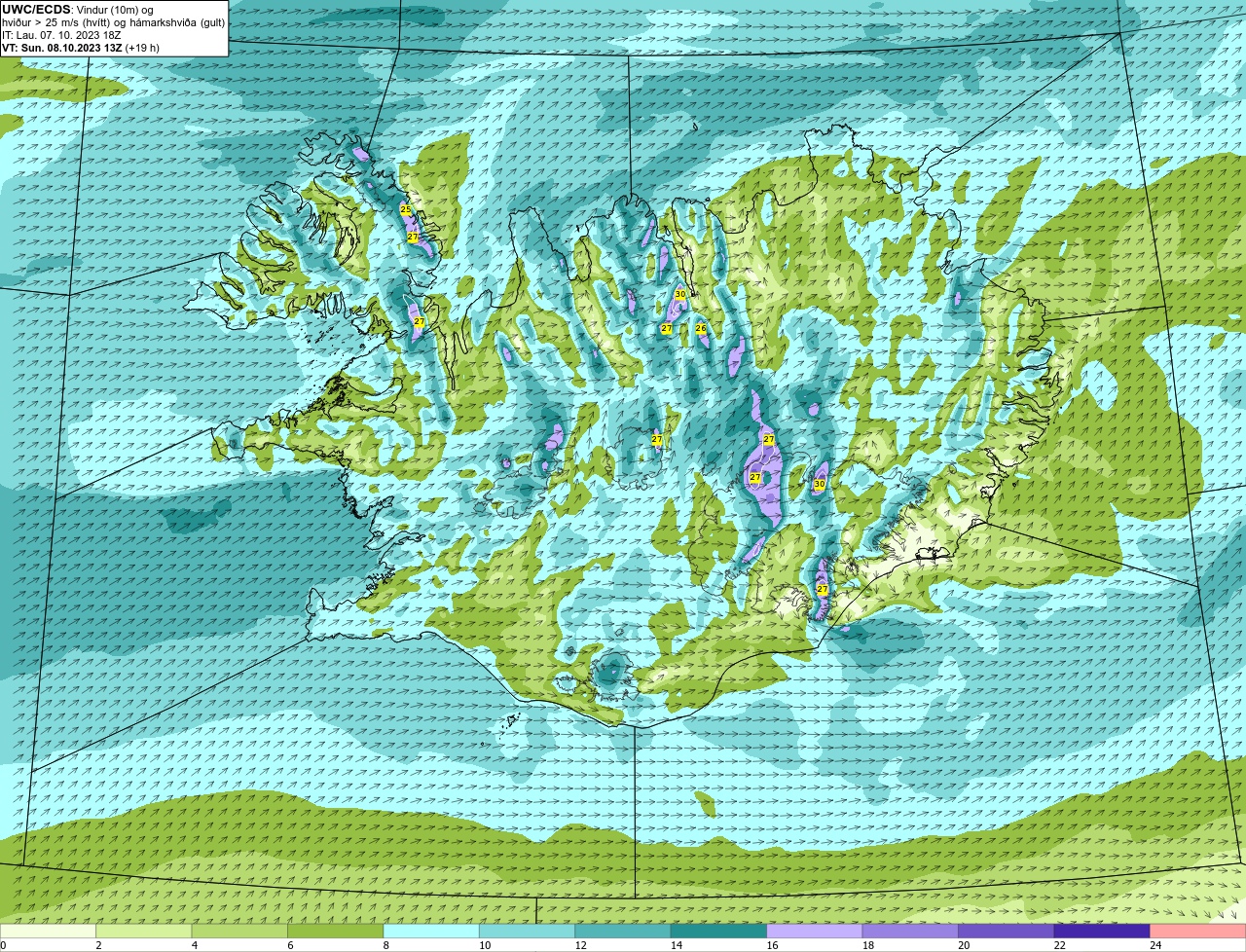Click the yellow gust label '26'

click(x=701, y=329)
